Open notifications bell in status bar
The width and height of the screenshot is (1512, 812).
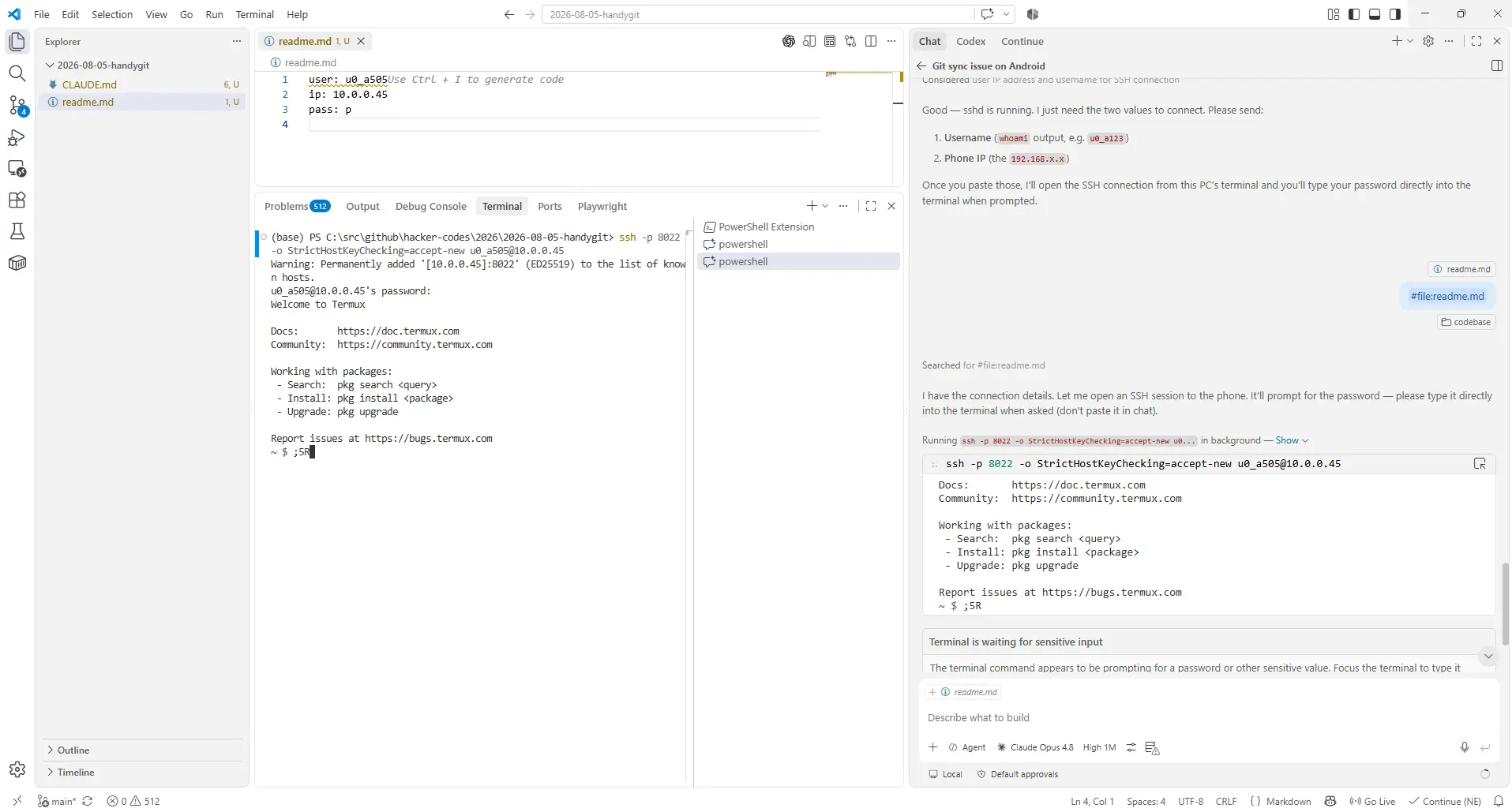tap(1498, 801)
